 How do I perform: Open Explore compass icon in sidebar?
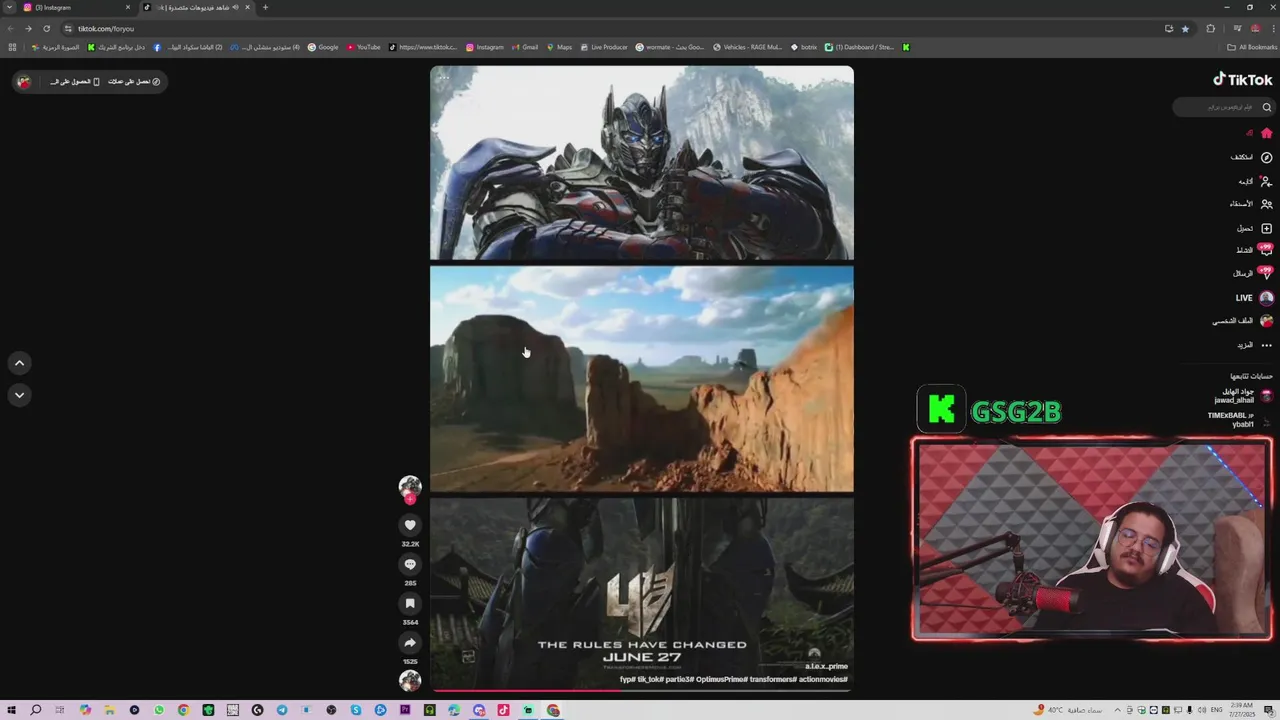[x=1266, y=157]
